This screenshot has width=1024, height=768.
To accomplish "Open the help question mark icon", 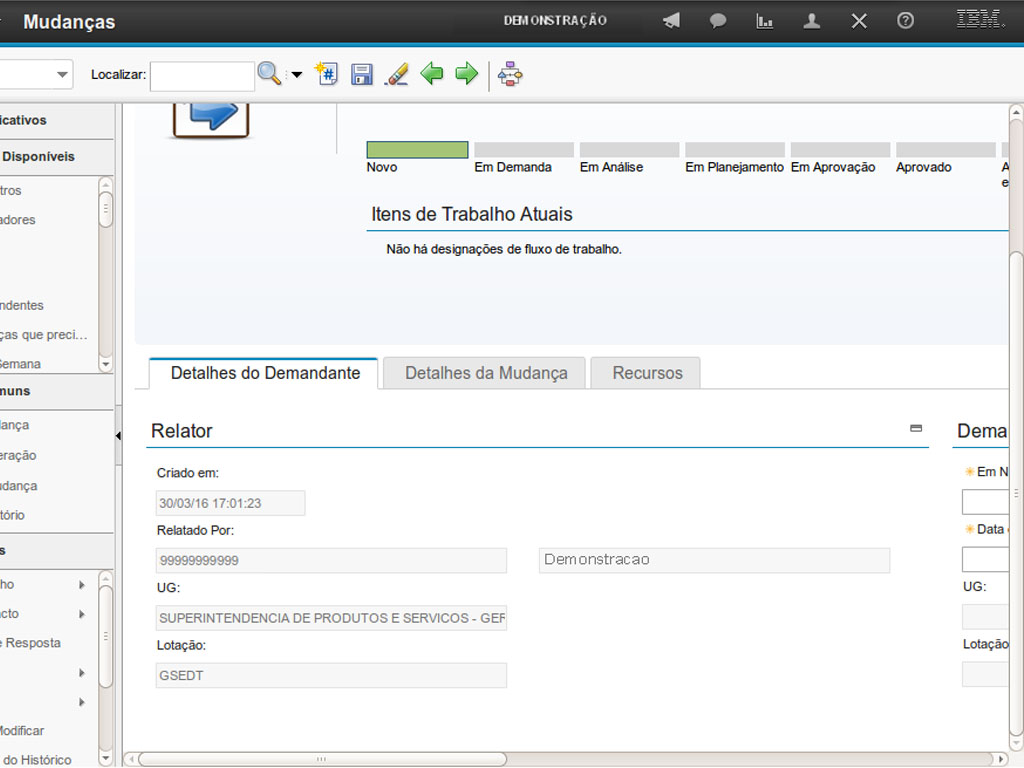I will click(905, 21).
